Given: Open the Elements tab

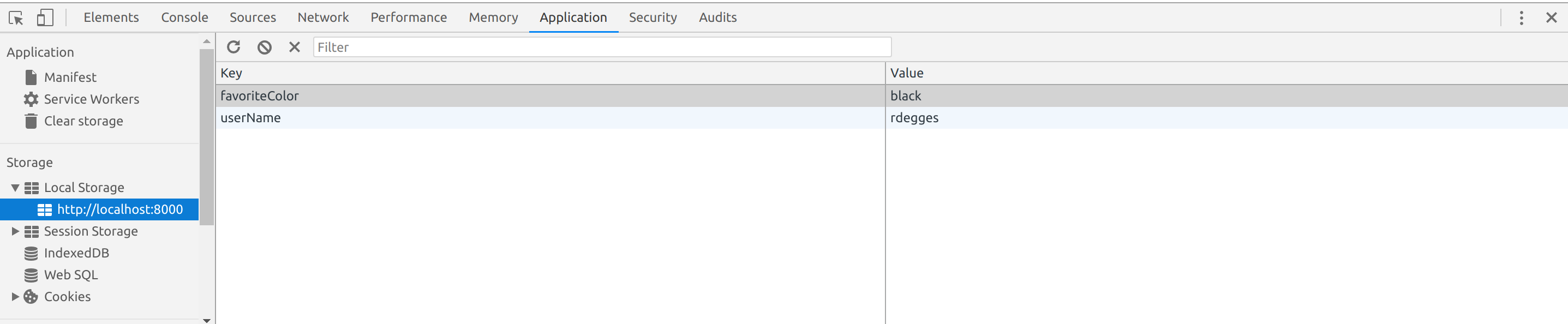Looking at the screenshot, I should [111, 17].
